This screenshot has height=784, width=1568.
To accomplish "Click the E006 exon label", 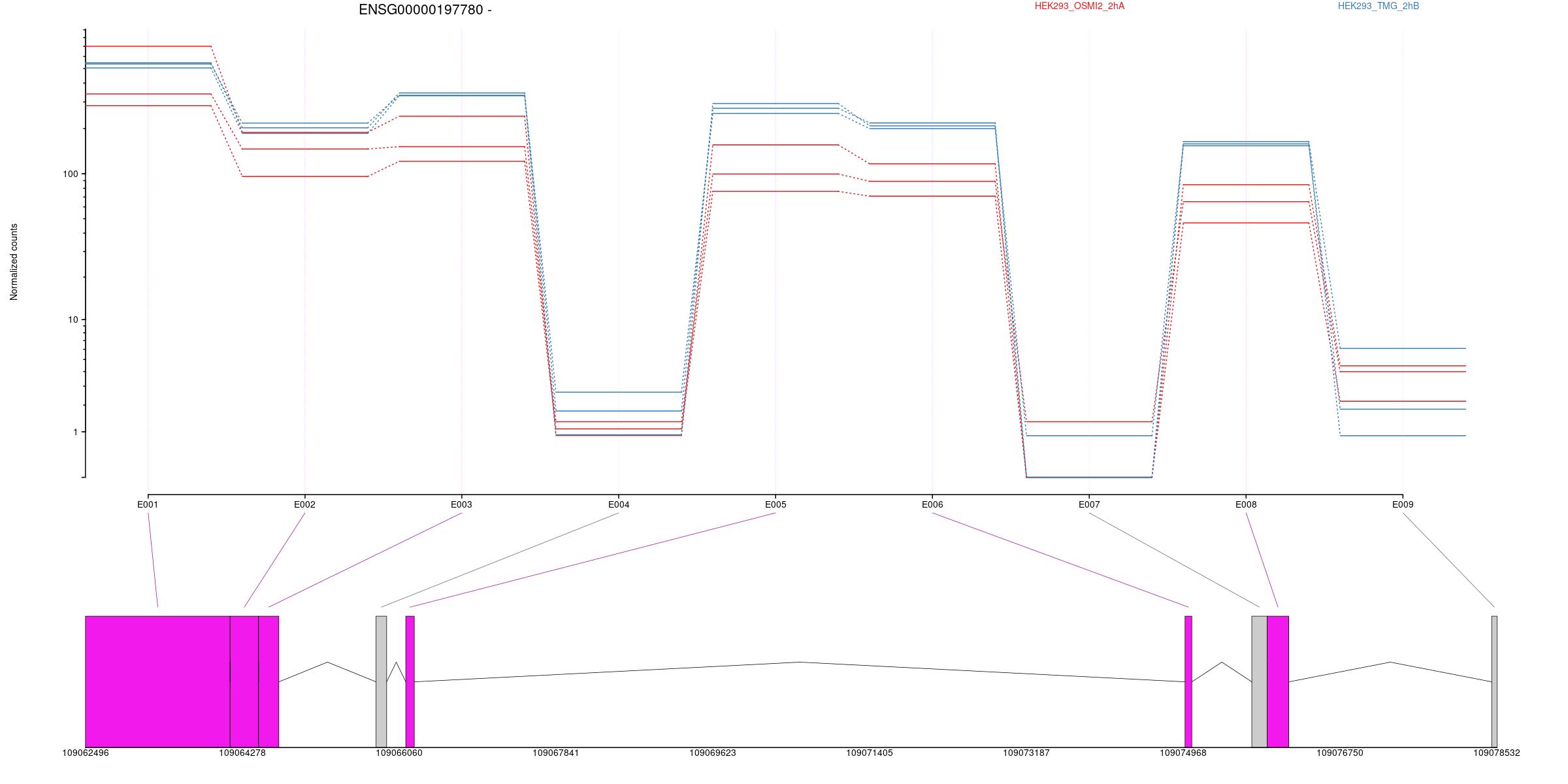I will (x=932, y=504).
